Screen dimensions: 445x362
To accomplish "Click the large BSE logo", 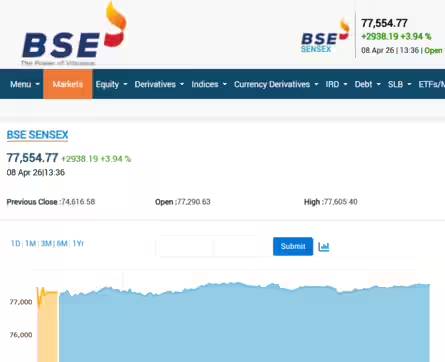I will 74,33.
